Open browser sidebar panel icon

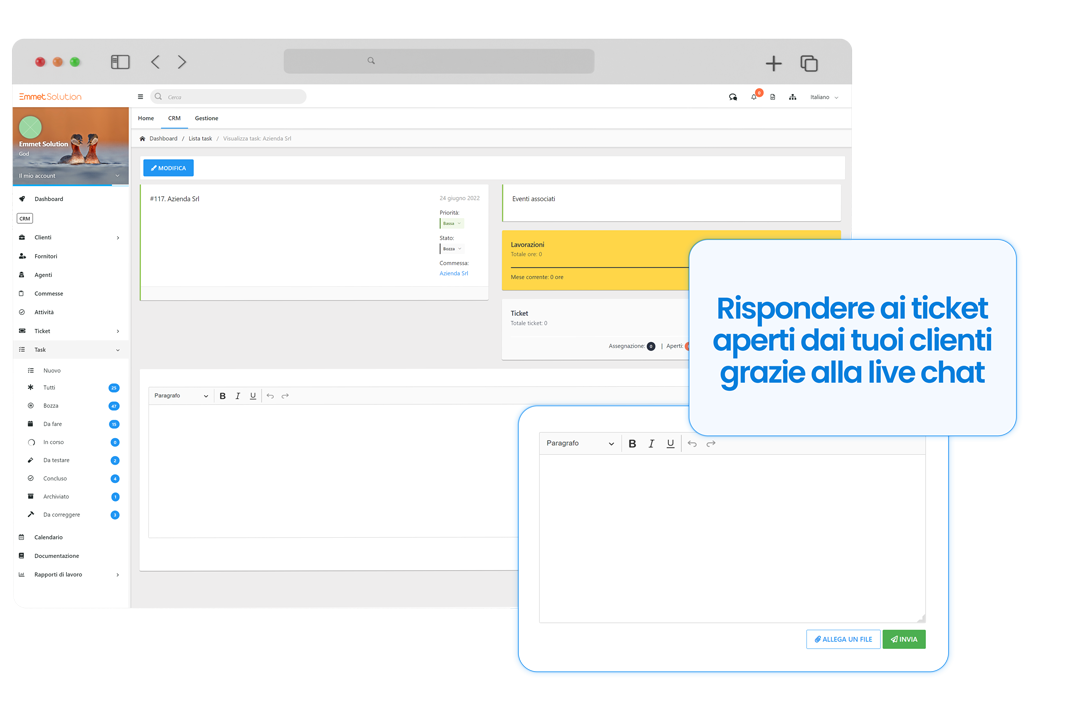(x=120, y=62)
